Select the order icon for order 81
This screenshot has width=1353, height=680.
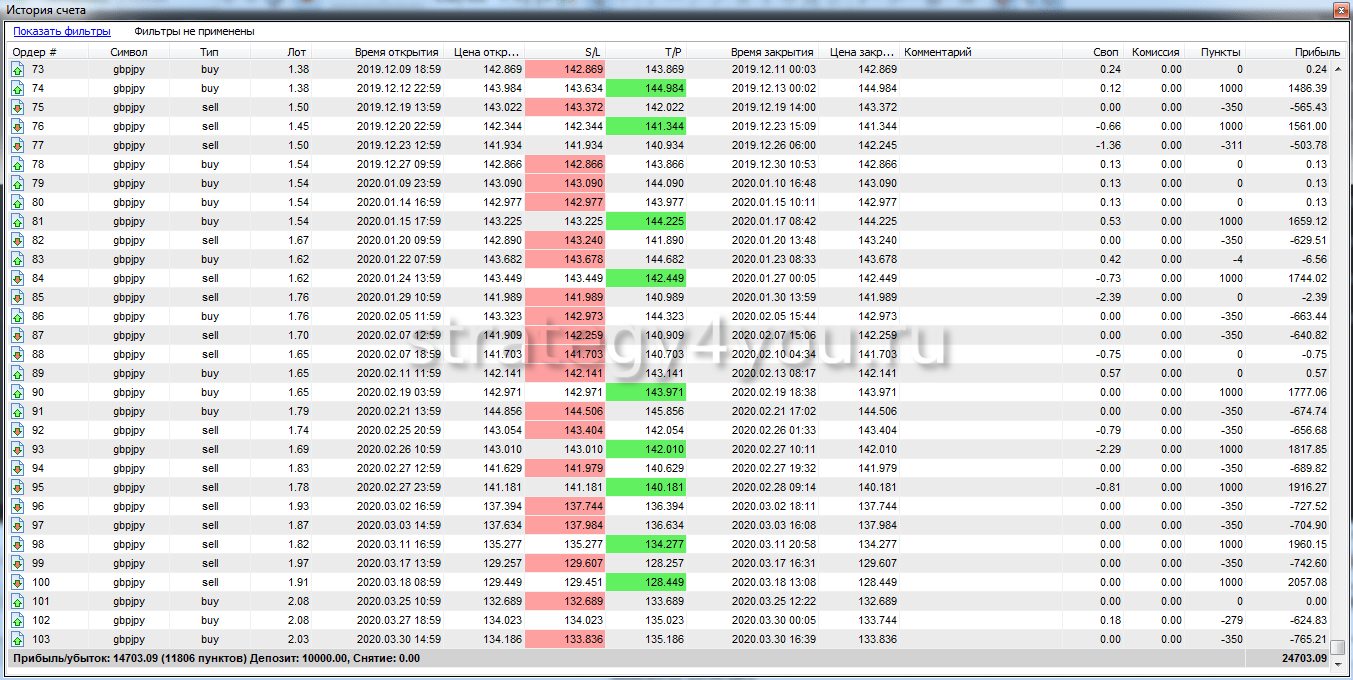[x=17, y=221]
